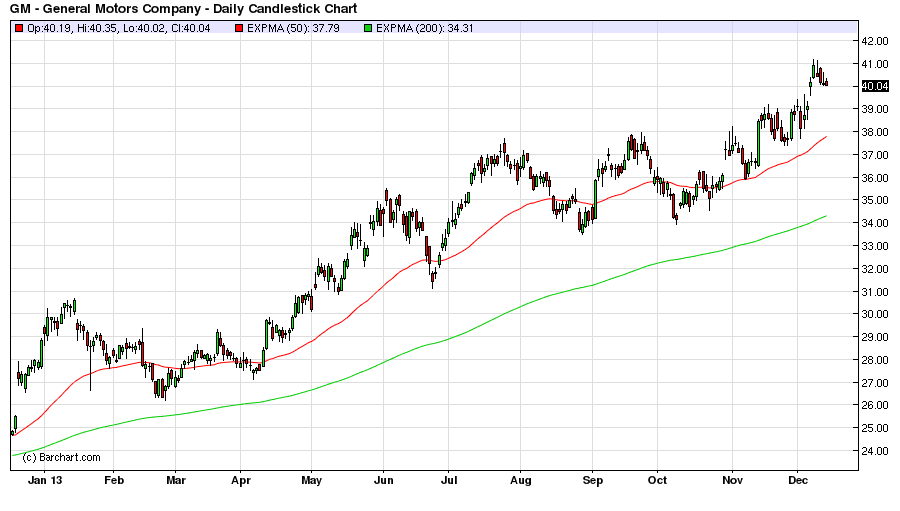Click the 'Sep' x-axis label
This screenshot has width=900, height=511.
(593, 480)
